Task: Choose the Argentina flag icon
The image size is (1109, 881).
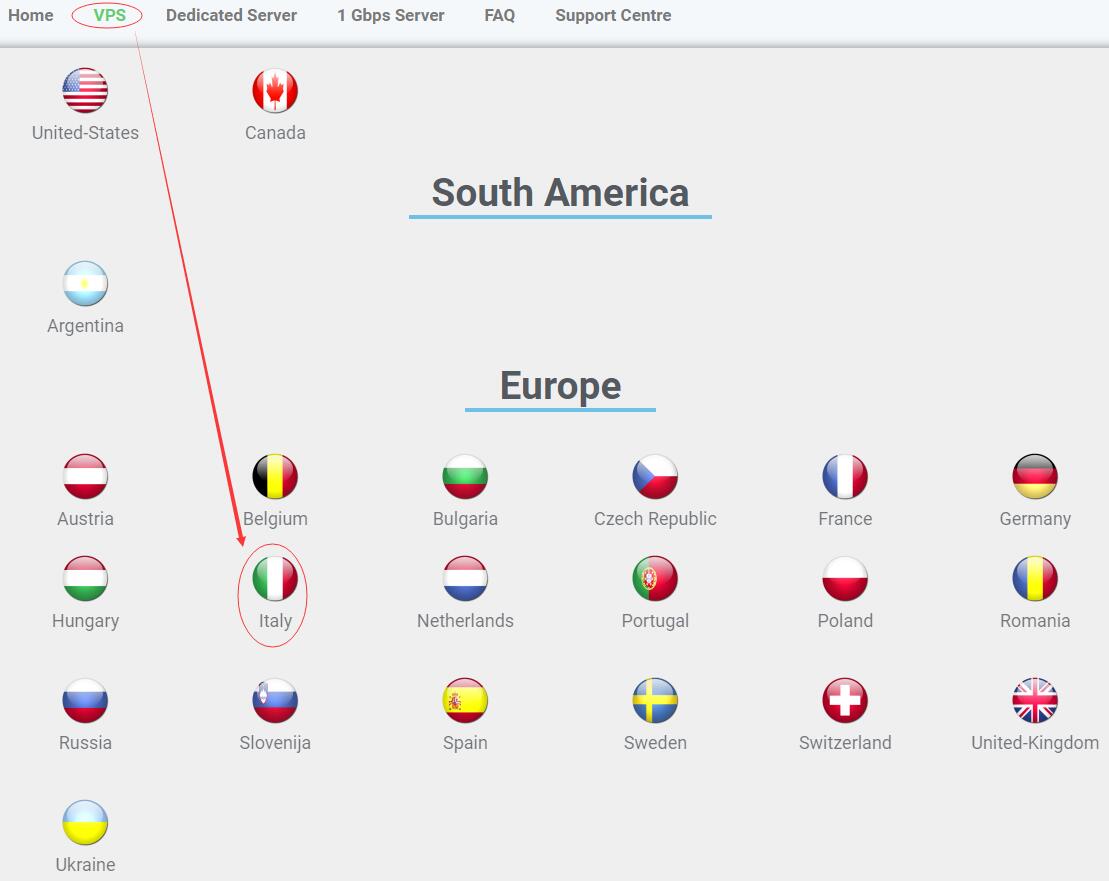Action: coord(85,284)
